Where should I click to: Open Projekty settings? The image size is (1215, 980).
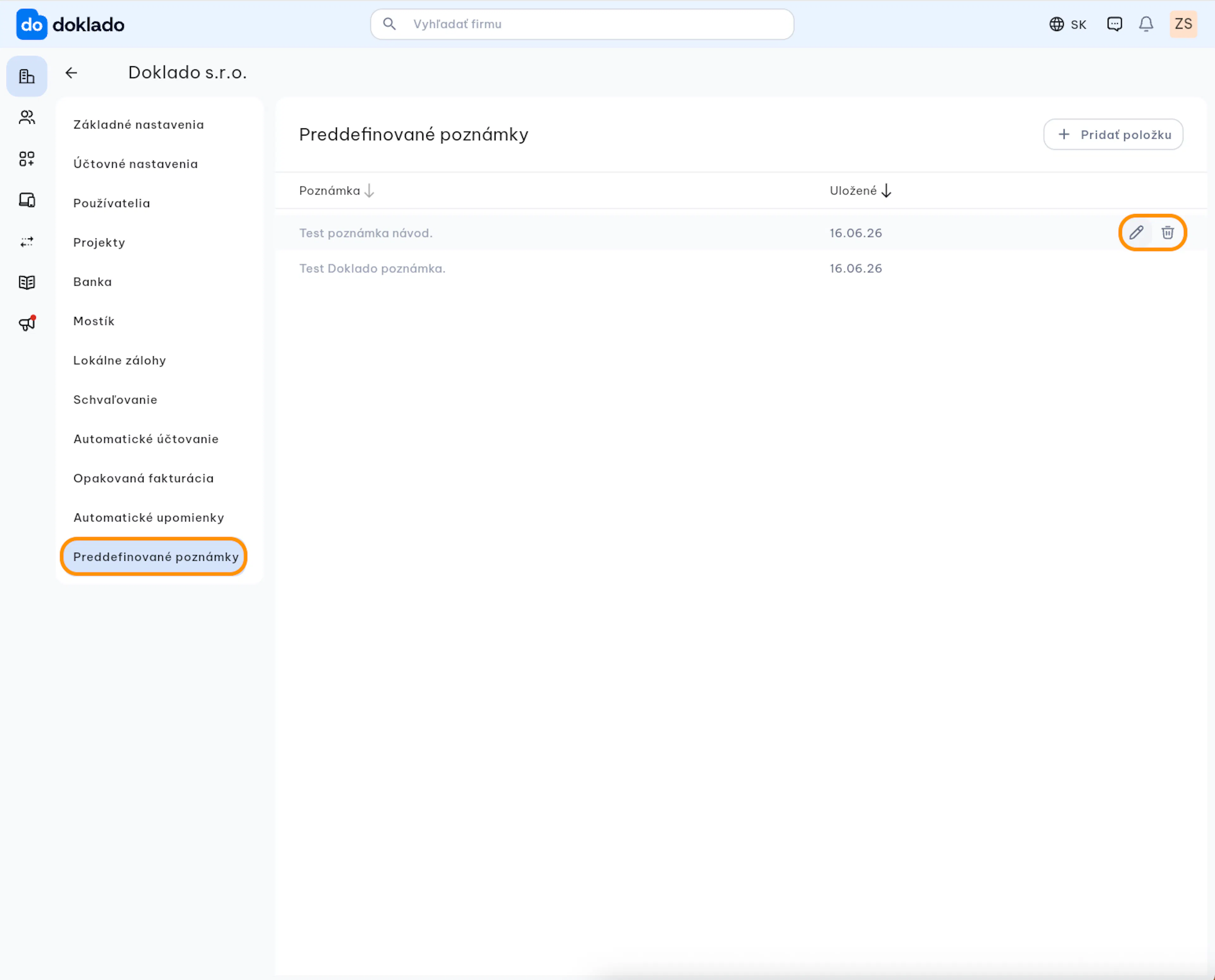pos(99,243)
